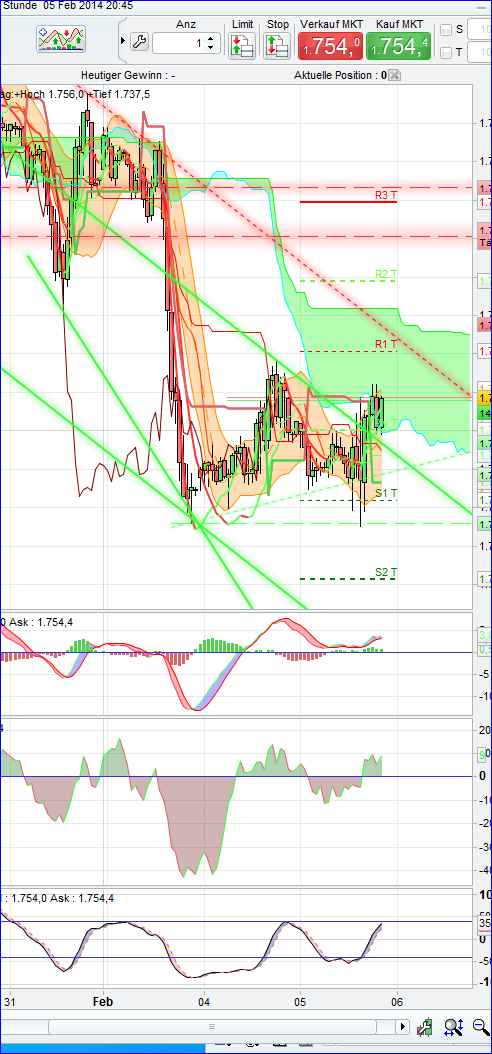Click the yellow current price tag on axis

pyautogui.click(x=485, y=398)
